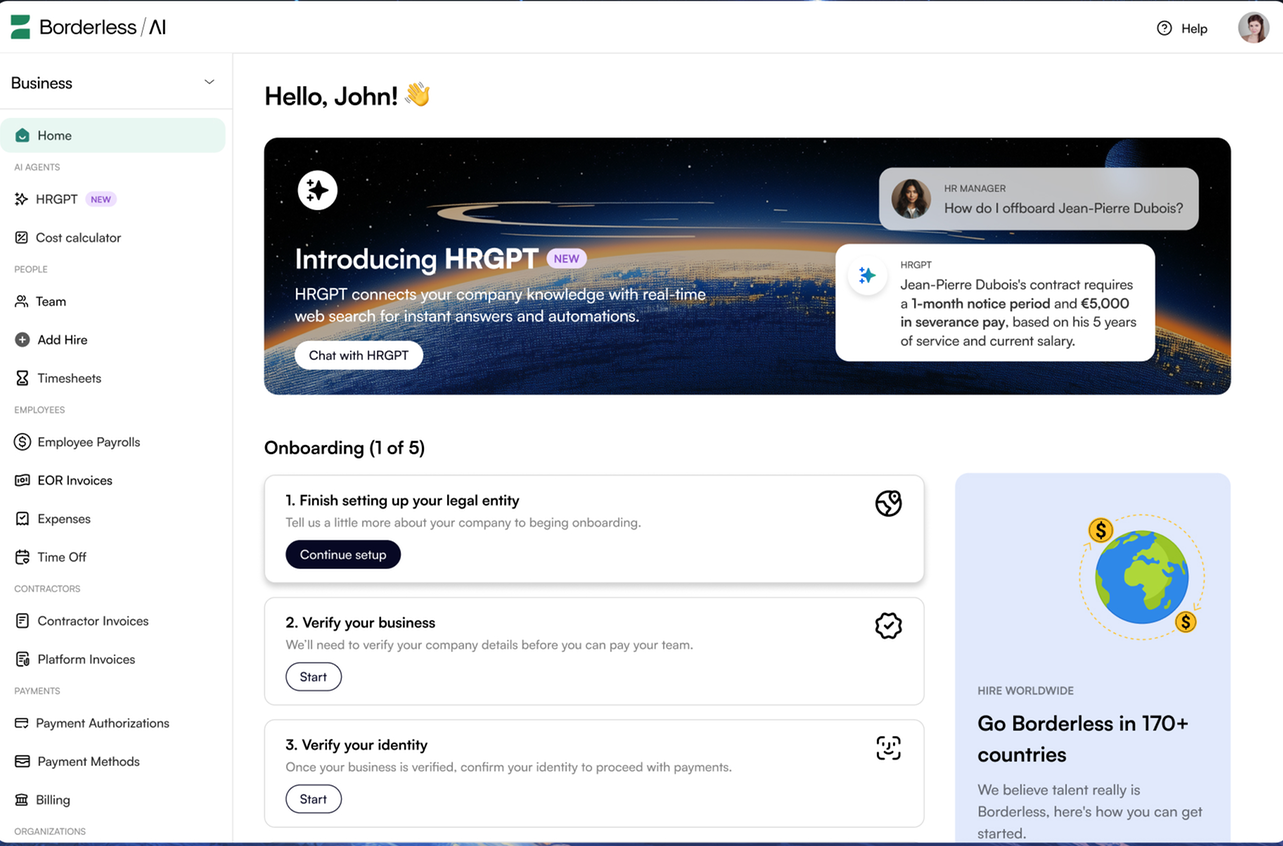The width and height of the screenshot is (1283, 846).
Task: Click the Payment Authorizations card icon
Action: (21, 723)
